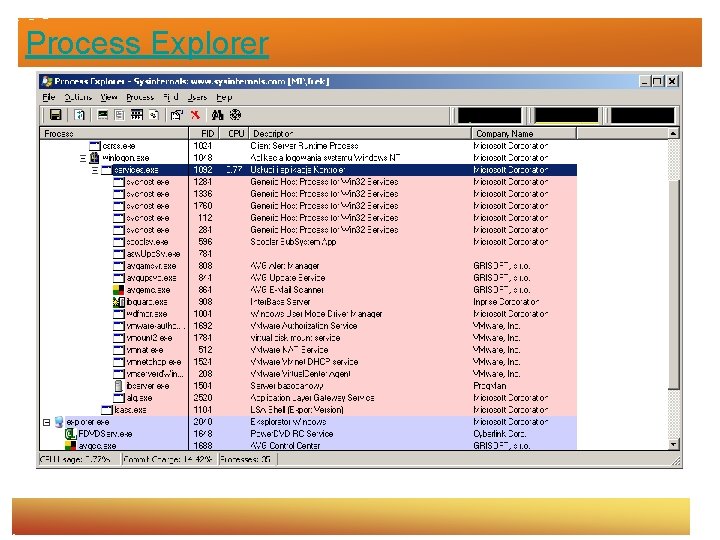This screenshot has height=540, width=720.
Task: Sort by the CPU column header
Action: click(234, 134)
